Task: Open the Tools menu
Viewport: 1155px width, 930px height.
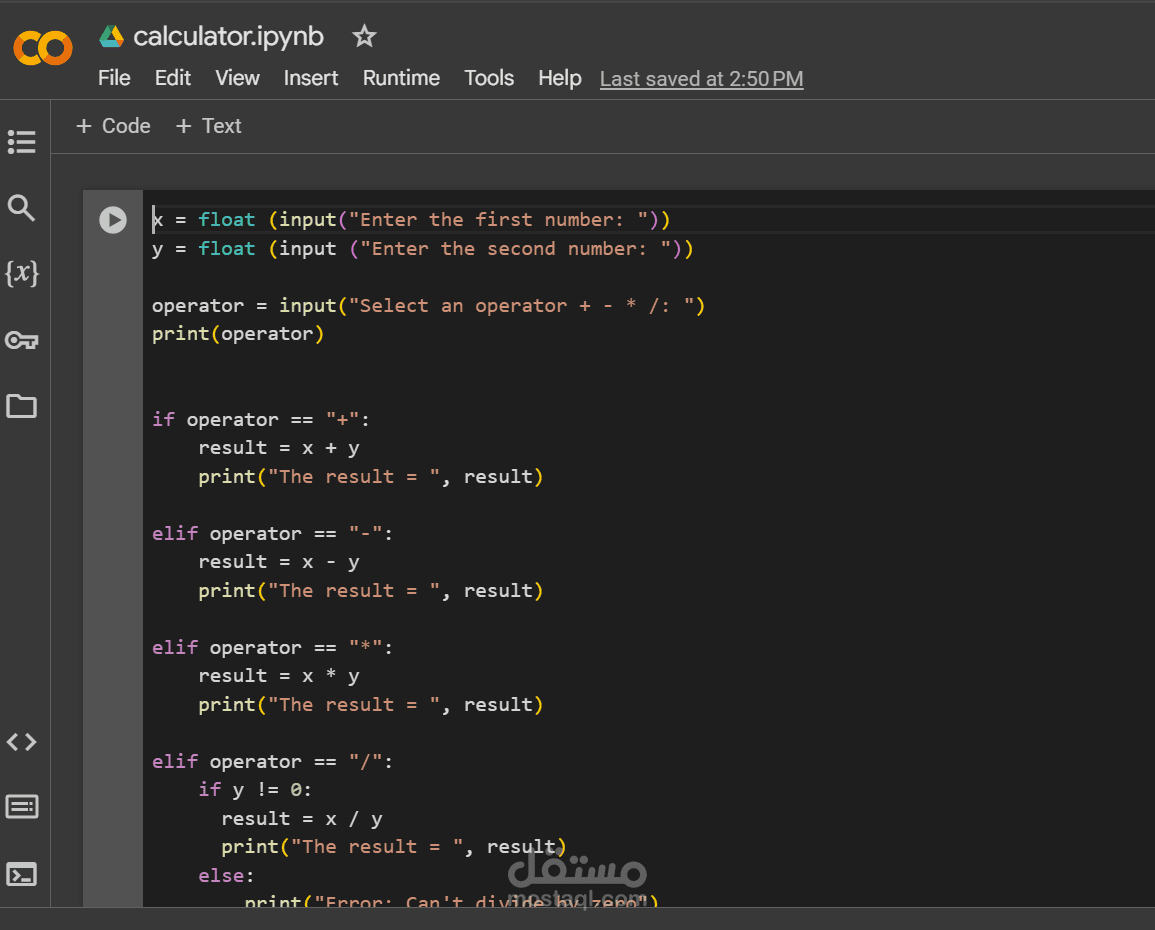Action: (489, 78)
